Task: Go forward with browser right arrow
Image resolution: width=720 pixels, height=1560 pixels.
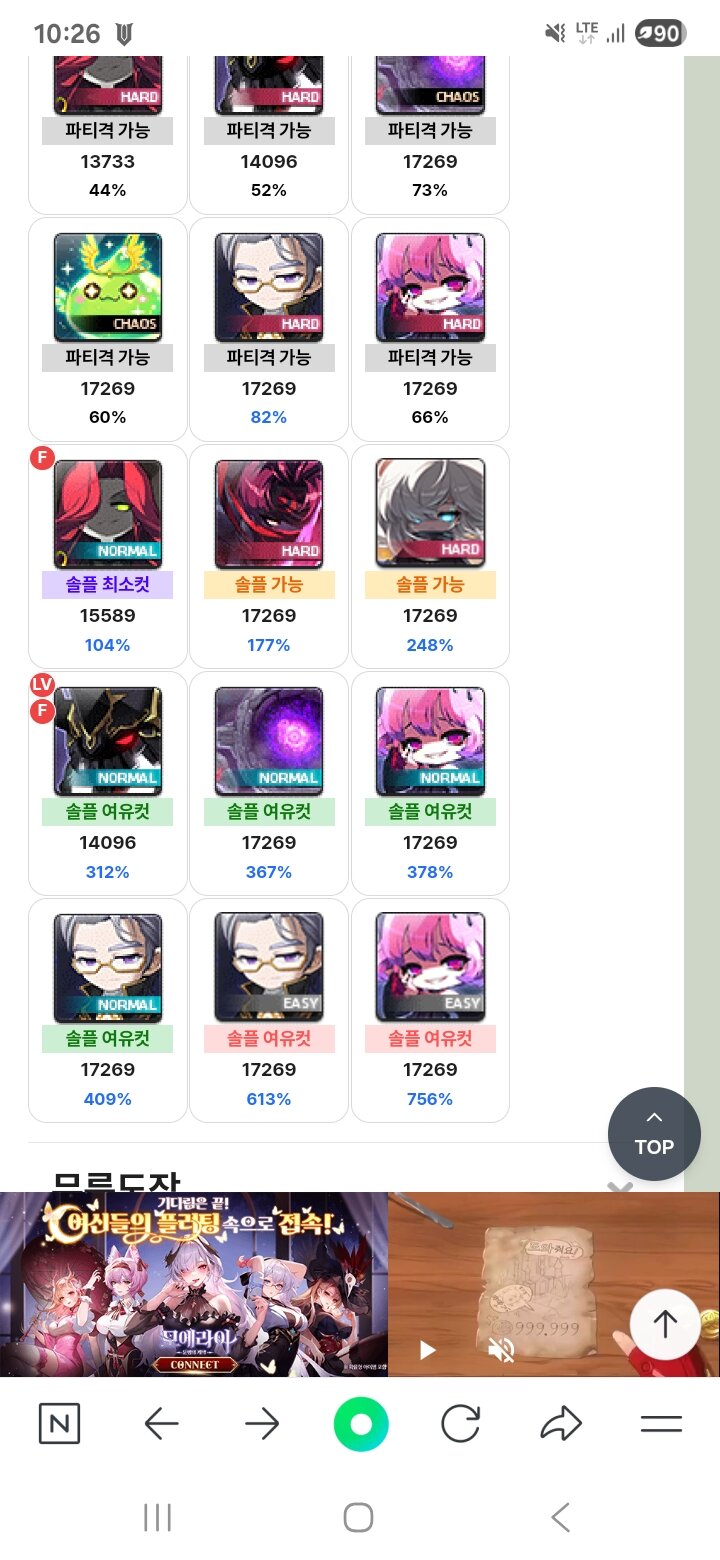Action: 261,1424
